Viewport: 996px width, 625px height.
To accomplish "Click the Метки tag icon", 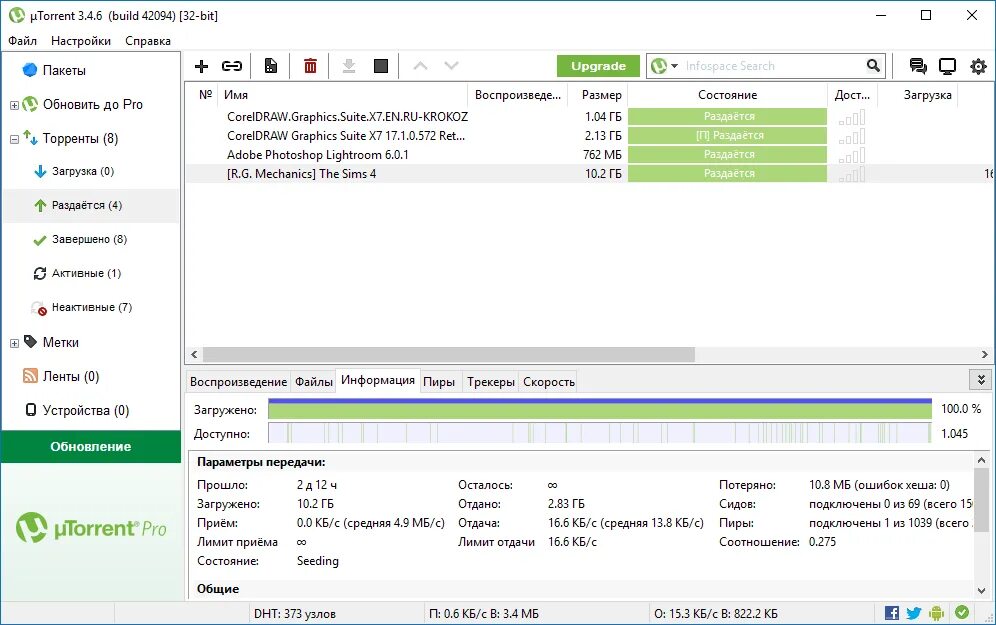I will pos(30,342).
